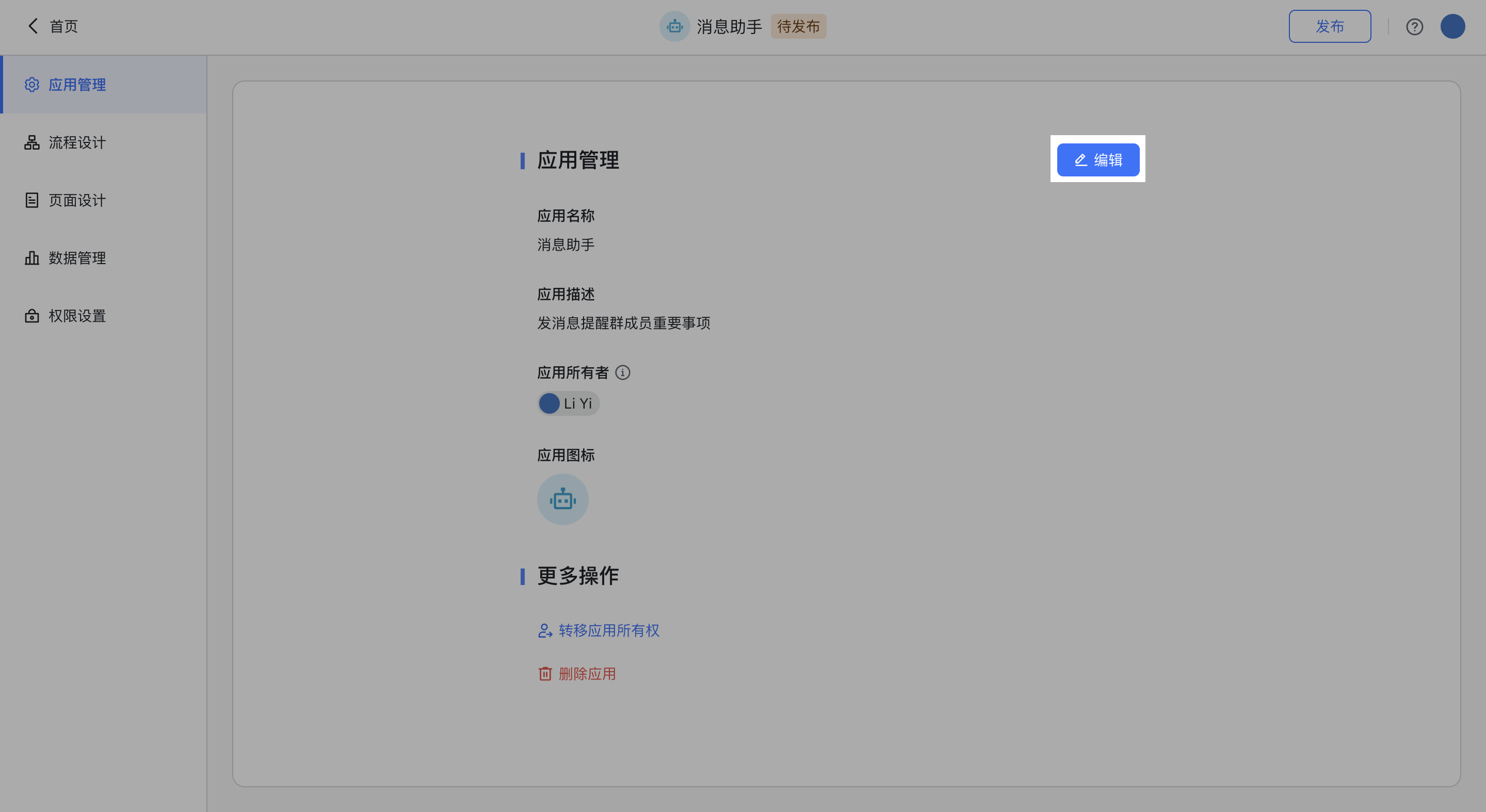Click the large robot 应用图标 thumbnail
The height and width of the screenshot is (812, 1486).
pyautogui.click(x=562, y=499)
